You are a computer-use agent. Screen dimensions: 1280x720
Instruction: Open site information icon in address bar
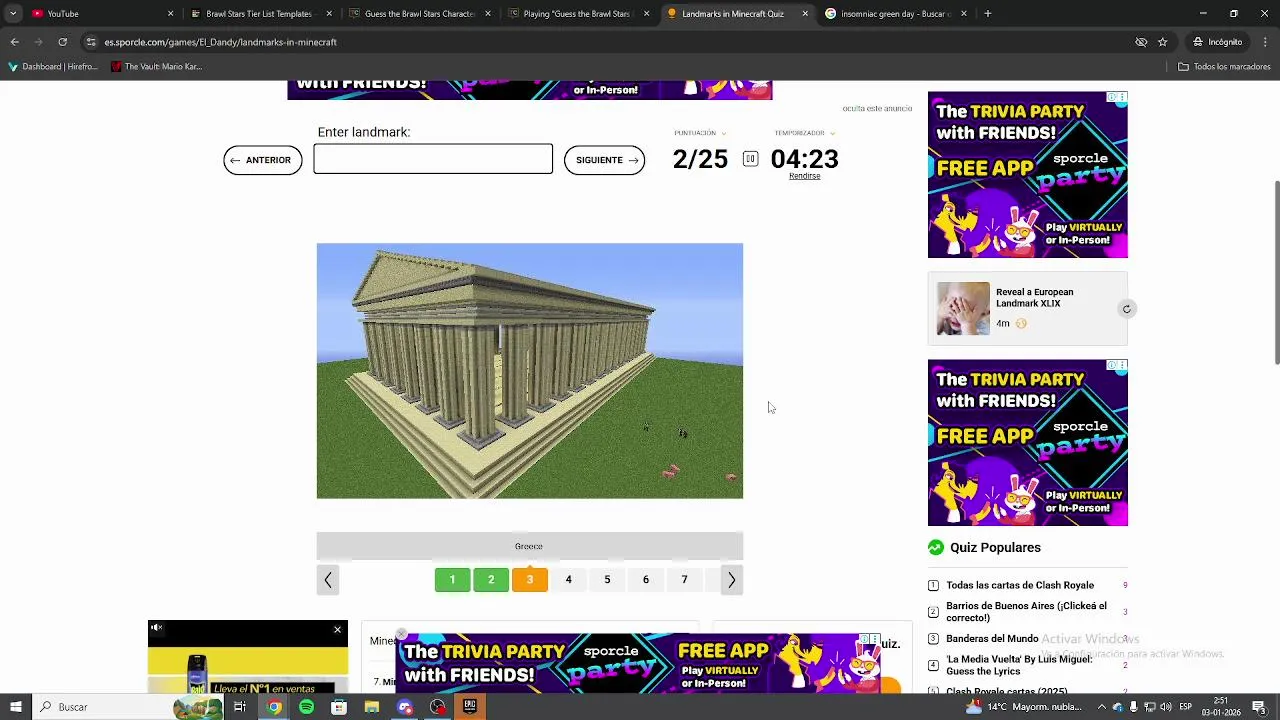[x=91, y=42]
